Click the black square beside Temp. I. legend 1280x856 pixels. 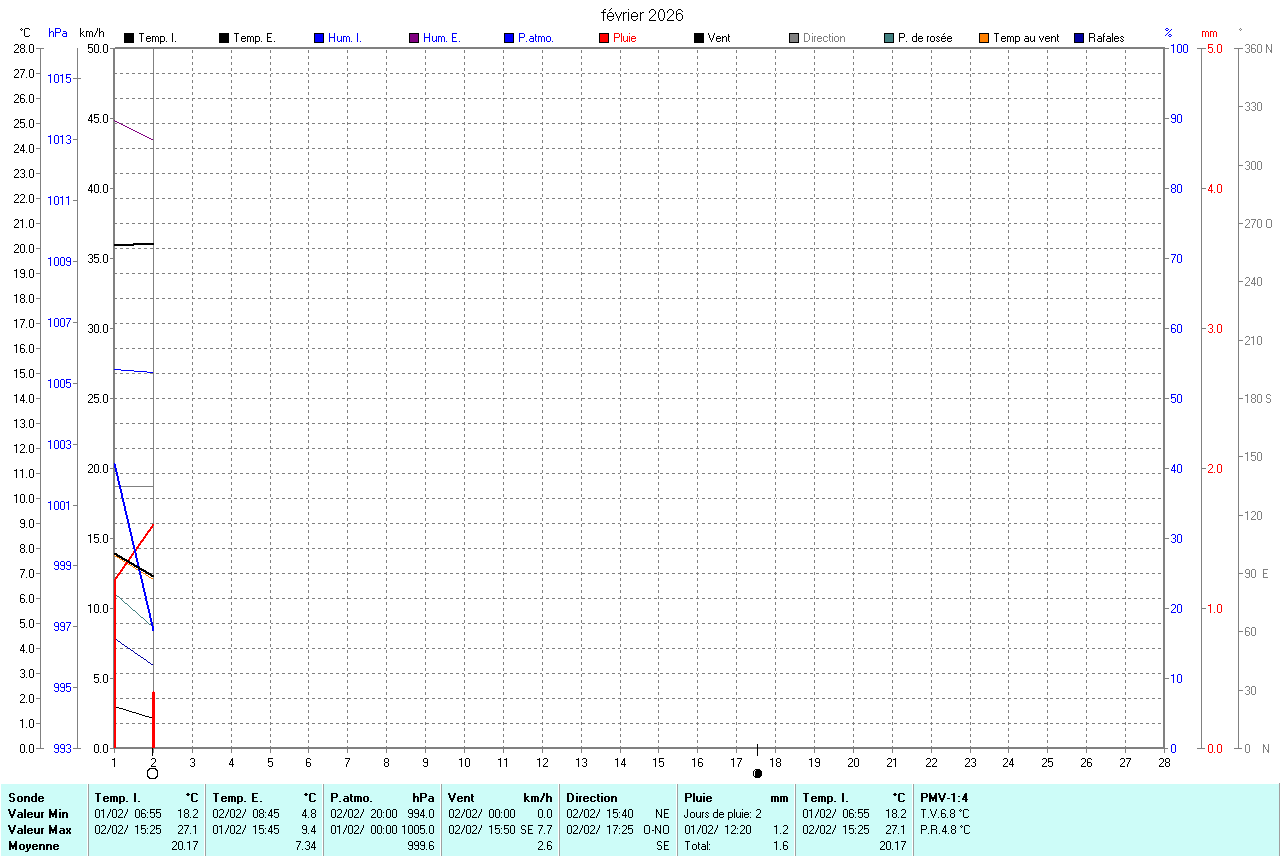pos(129,38)
